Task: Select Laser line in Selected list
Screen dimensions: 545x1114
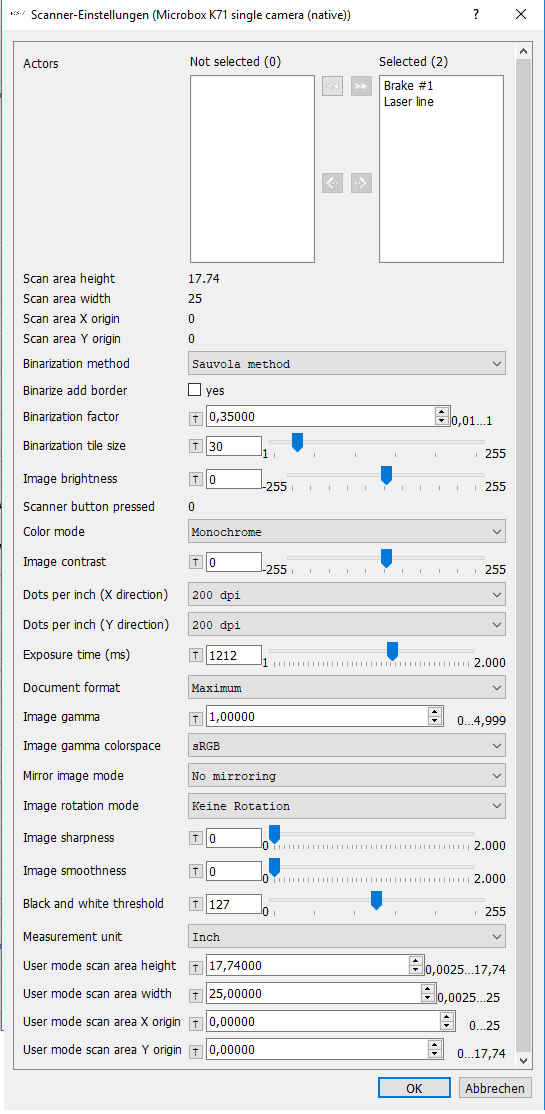Action: click(409, 102)
